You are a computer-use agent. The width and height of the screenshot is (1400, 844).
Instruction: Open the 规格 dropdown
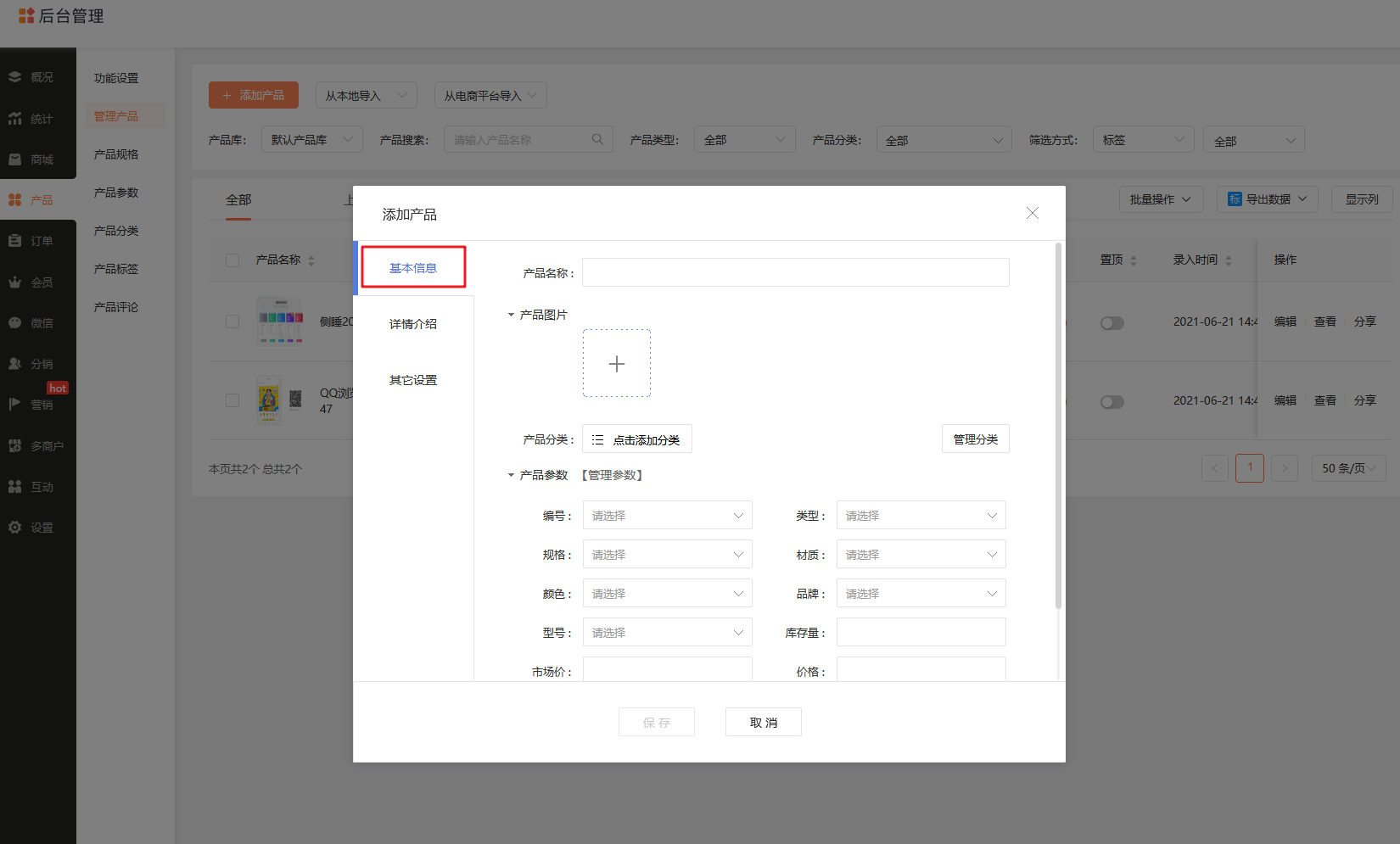[x=668, y=554]
